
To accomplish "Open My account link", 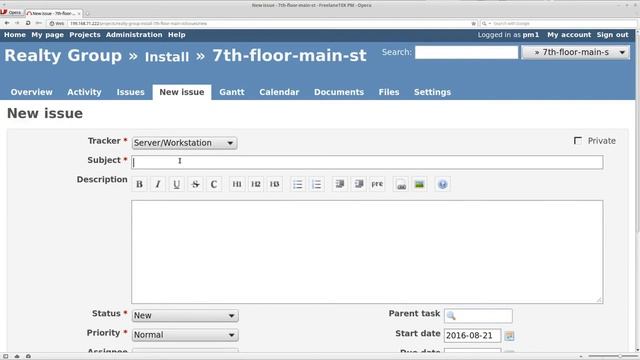I will (x=569, y=35).
